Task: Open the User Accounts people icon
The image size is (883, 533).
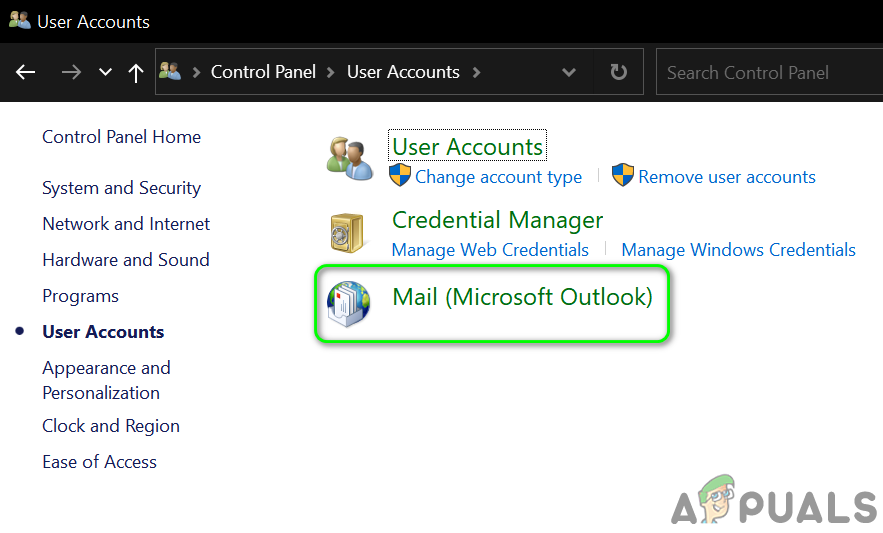Action: [x=350, y=158]
